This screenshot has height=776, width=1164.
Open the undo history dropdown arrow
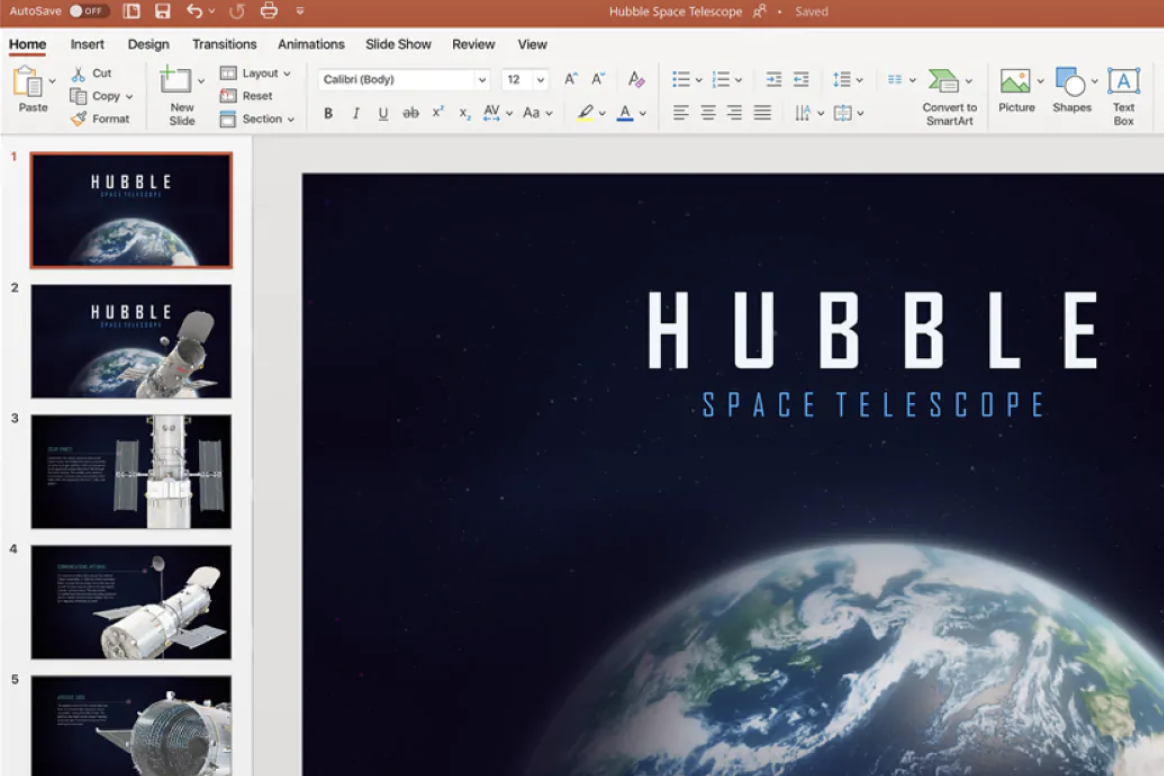(x=212, y=11)
